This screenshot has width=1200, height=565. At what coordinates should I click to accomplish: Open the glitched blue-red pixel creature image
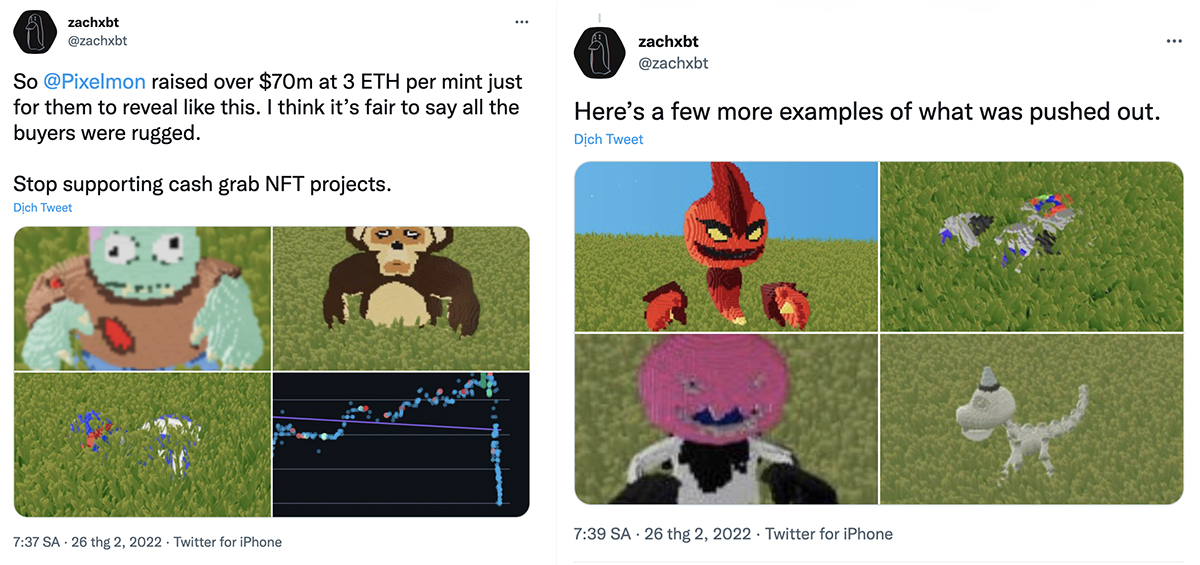pyautogui.click(x=143, y=444)
